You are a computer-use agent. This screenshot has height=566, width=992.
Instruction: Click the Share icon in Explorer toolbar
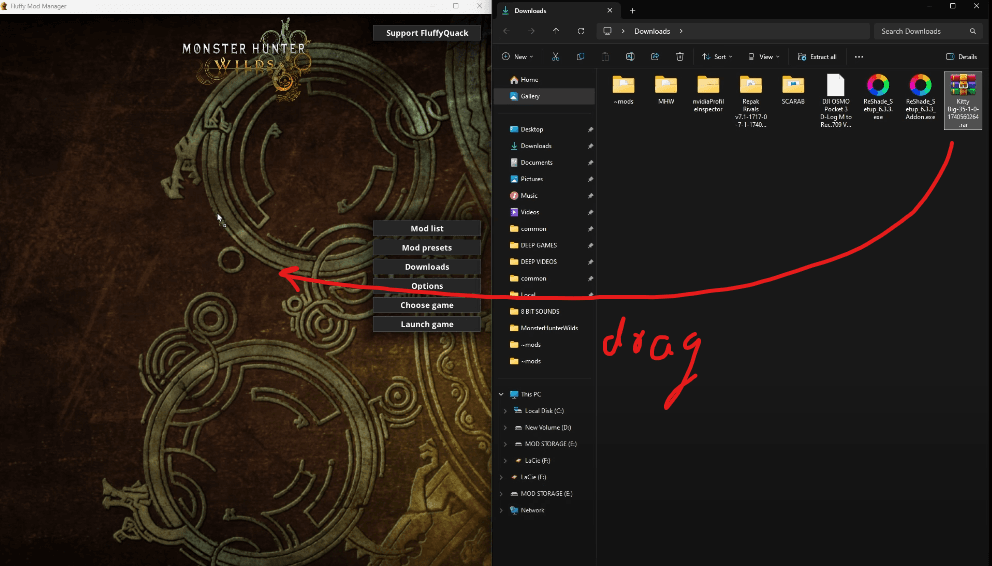(x=655, y=57)
